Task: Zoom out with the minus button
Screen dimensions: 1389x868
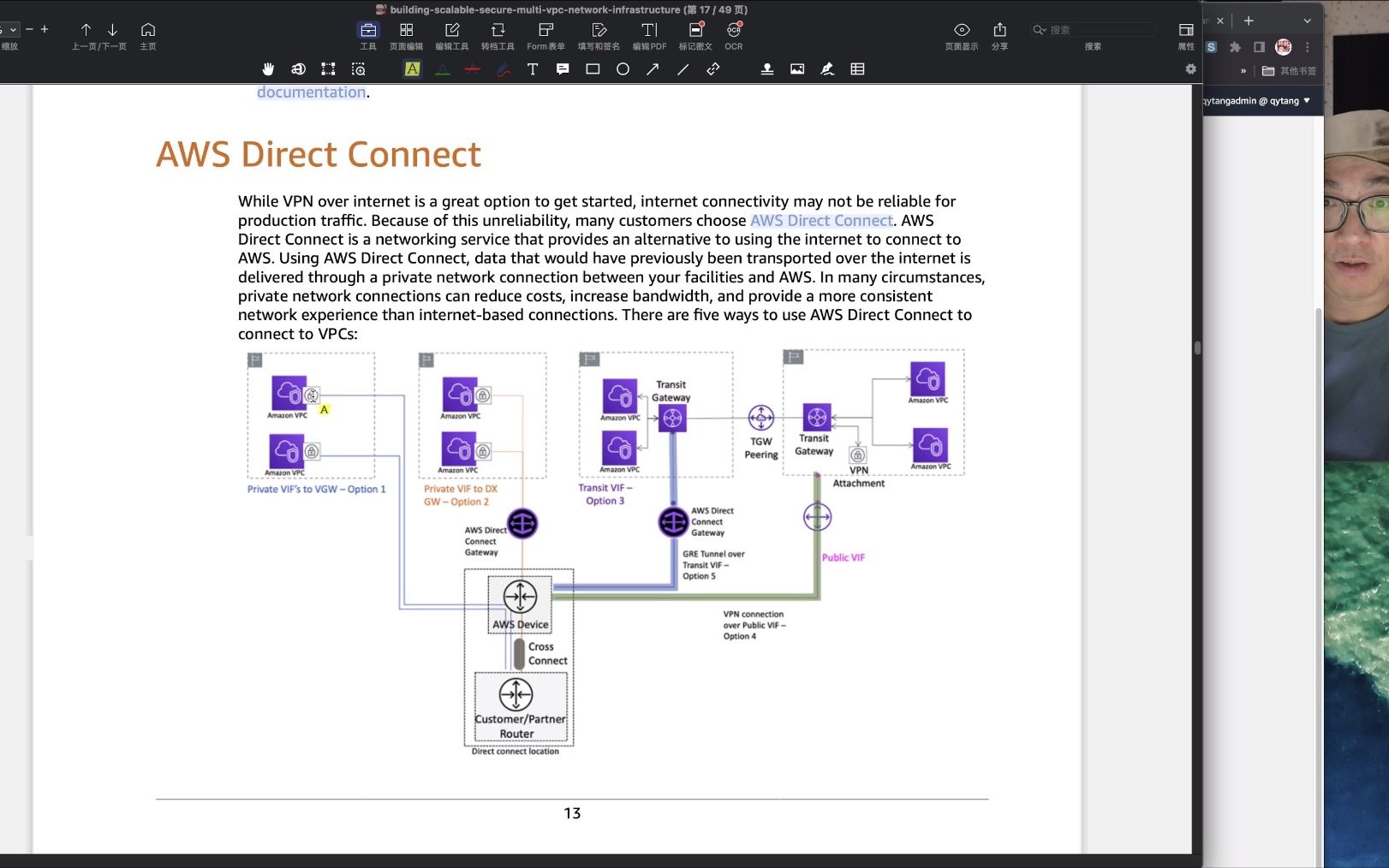Action: pos(30,30)
